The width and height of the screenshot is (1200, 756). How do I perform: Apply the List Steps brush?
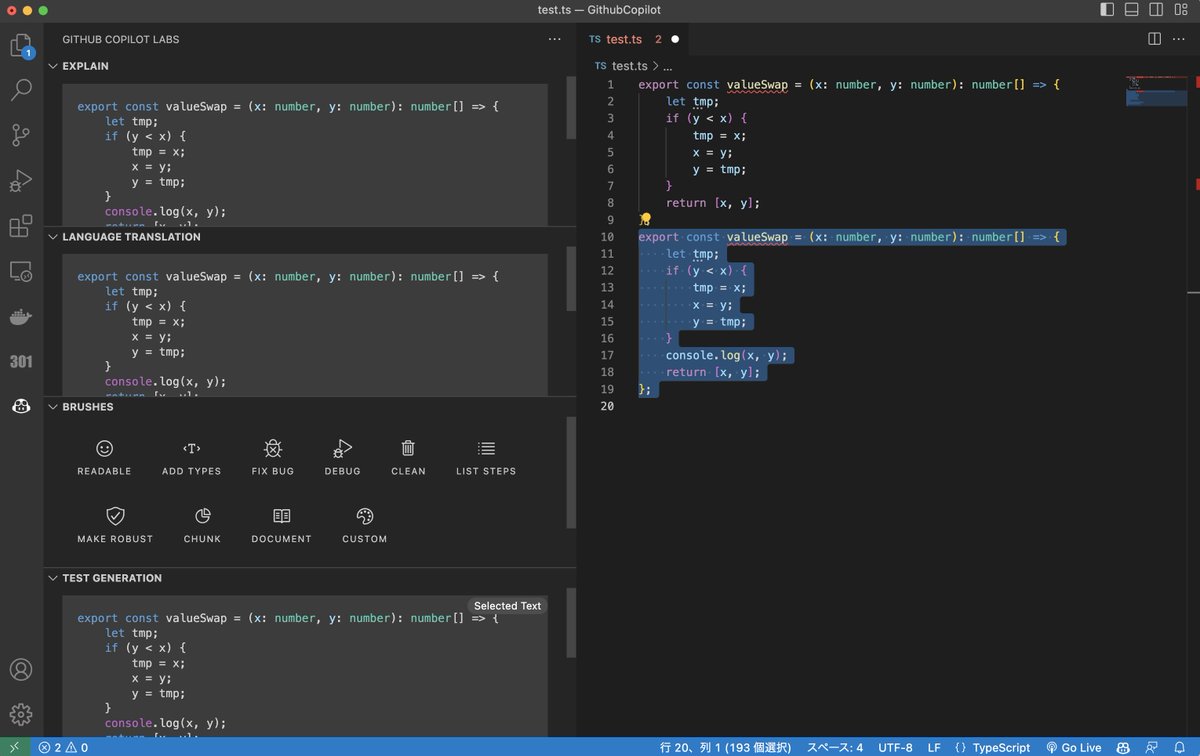[486, 458]
